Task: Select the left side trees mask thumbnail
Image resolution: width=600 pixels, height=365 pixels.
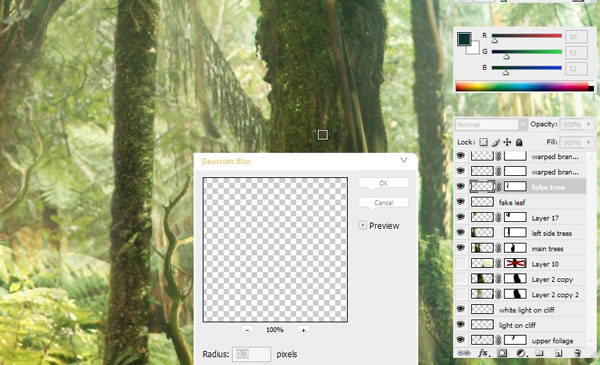Action: 515,233
